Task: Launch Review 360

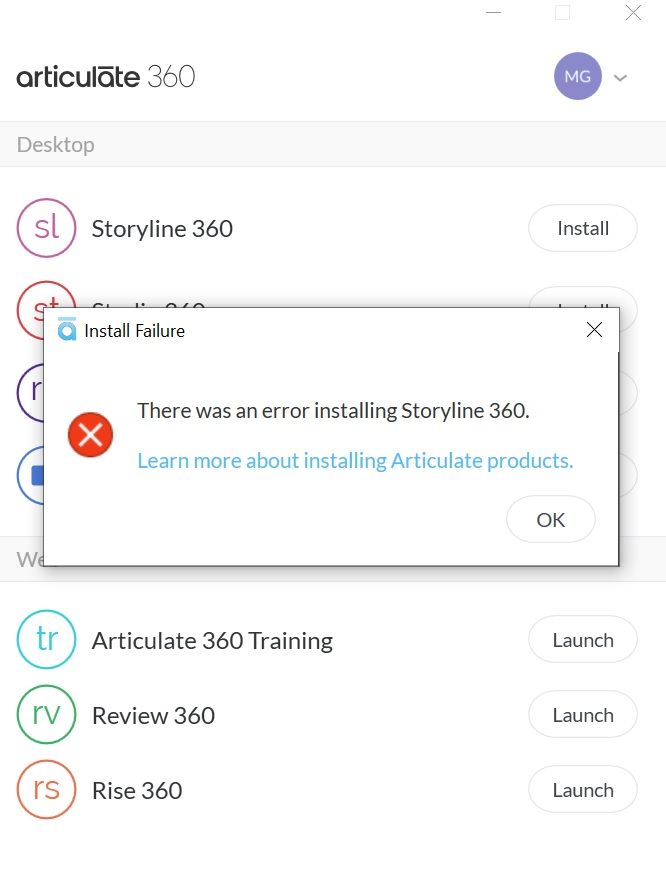Action: [582, 715]
